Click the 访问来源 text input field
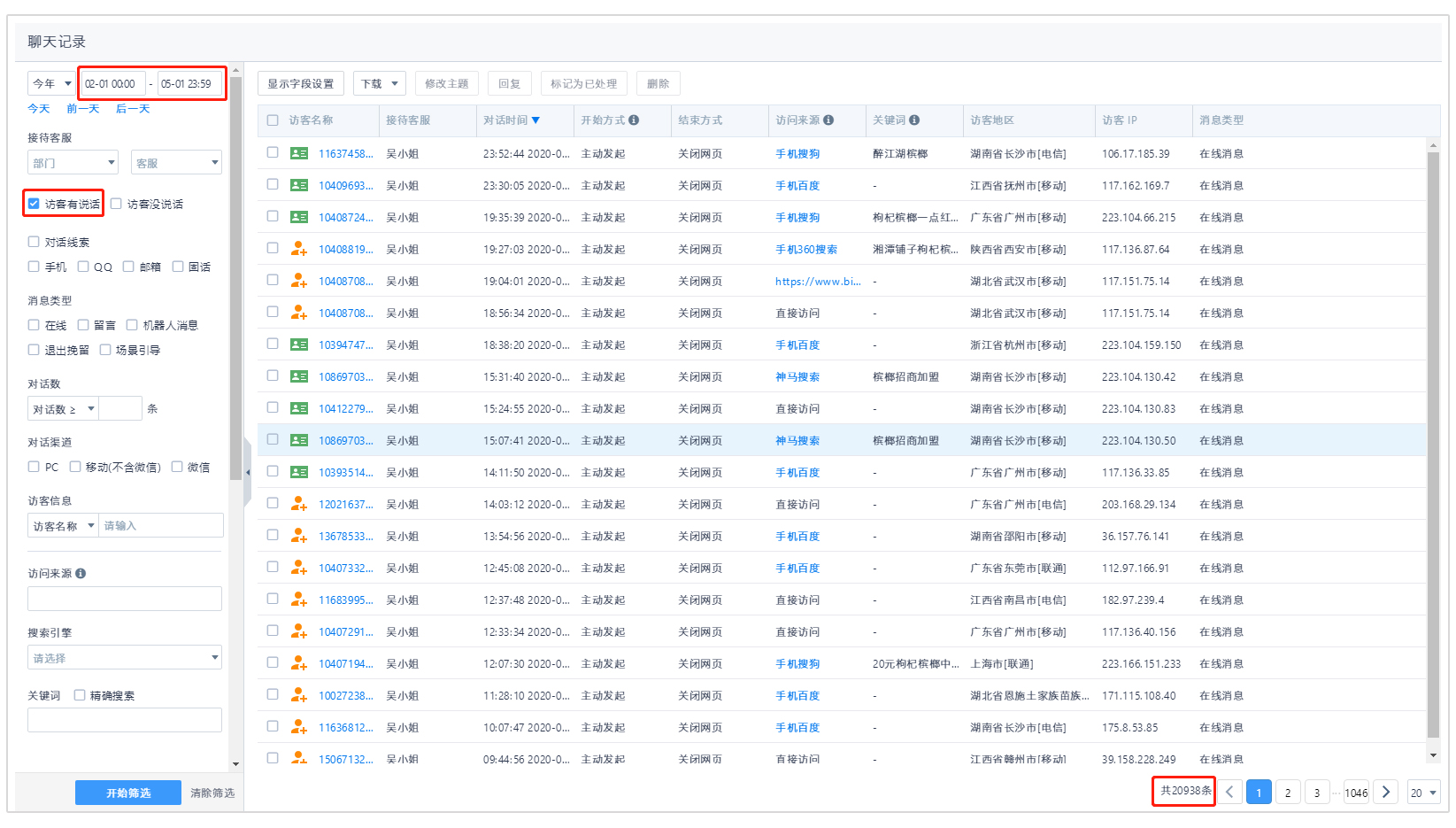The image size is (1456, 828). click(x=125, y=599)
